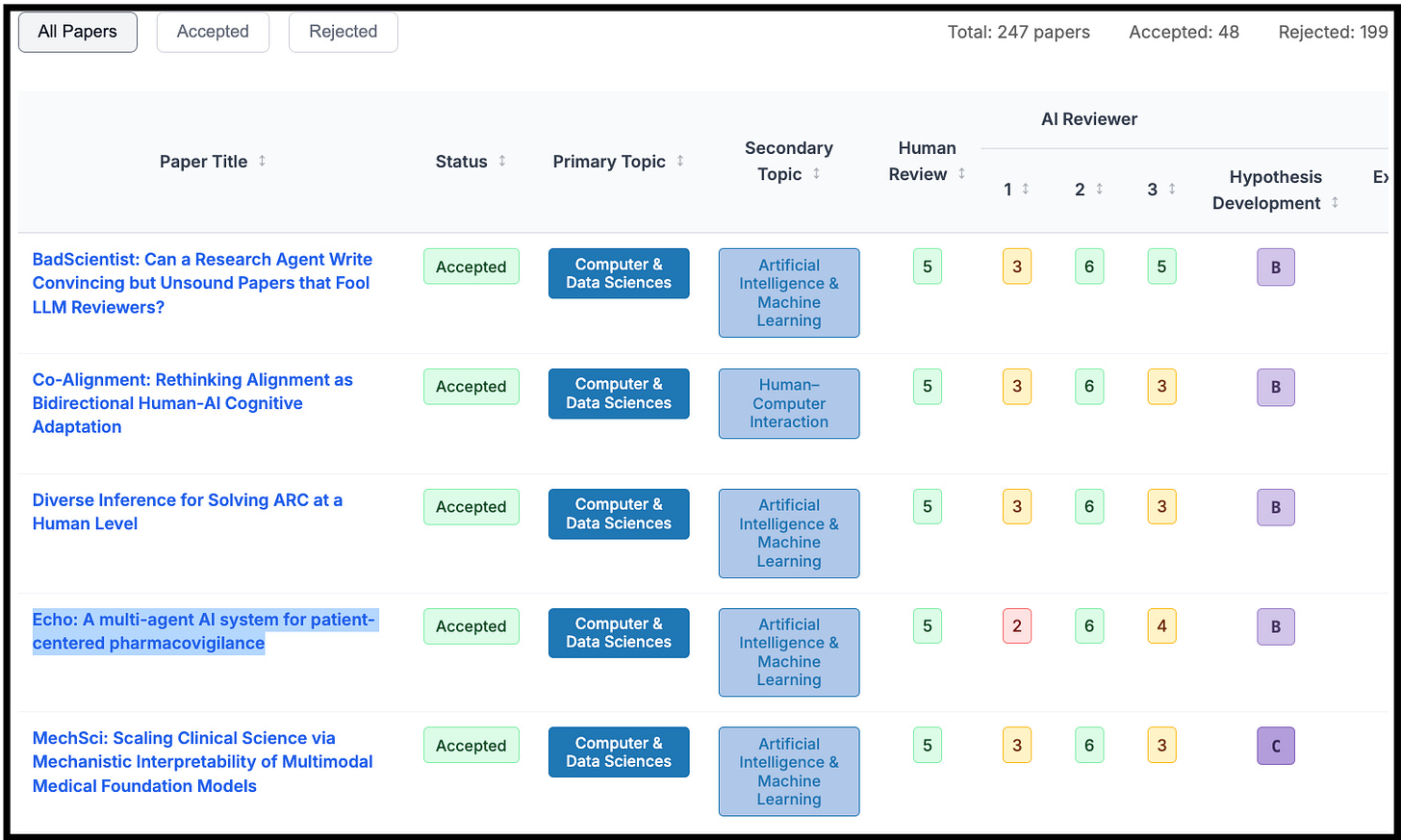Sort by AI Reviewer 2 using its sort icon

tap(1100, 190)
